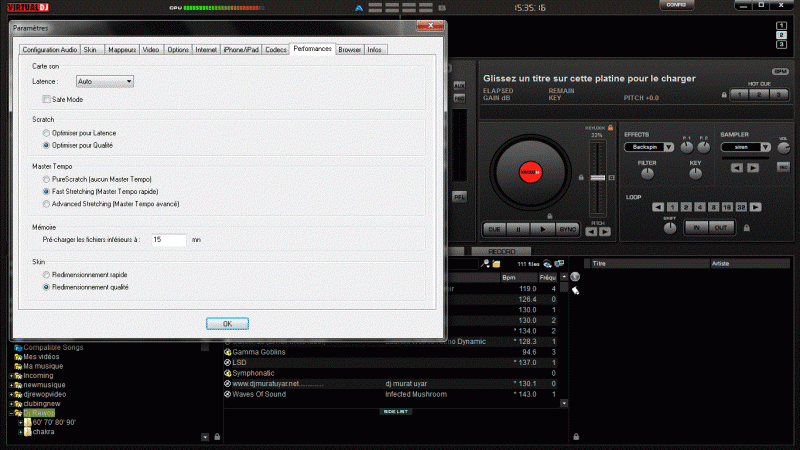Click the loop SHIFT knob
The image size is (800, 450).
669,228
